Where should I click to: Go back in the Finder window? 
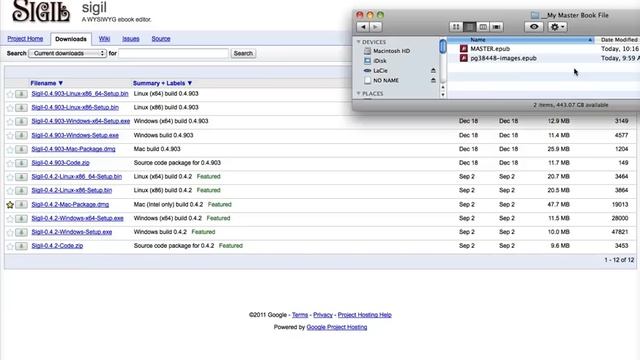362,27
